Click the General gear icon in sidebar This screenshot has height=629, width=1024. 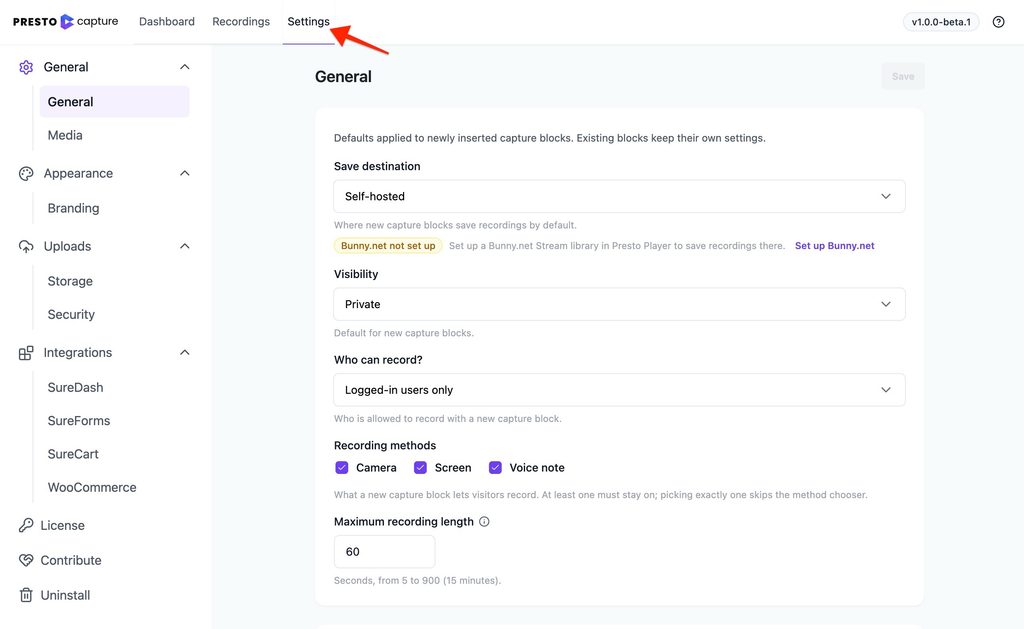click(x=26, y=67)
